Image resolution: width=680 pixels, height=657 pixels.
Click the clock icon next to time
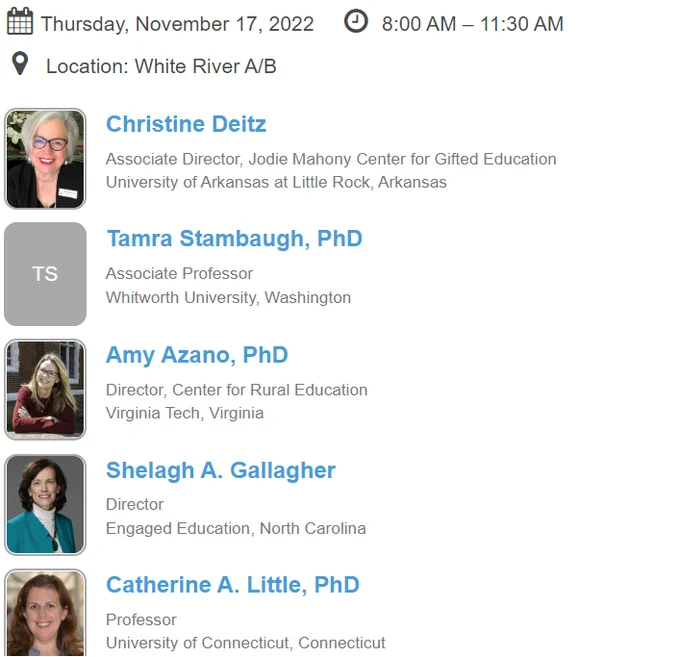pos(356,21)
